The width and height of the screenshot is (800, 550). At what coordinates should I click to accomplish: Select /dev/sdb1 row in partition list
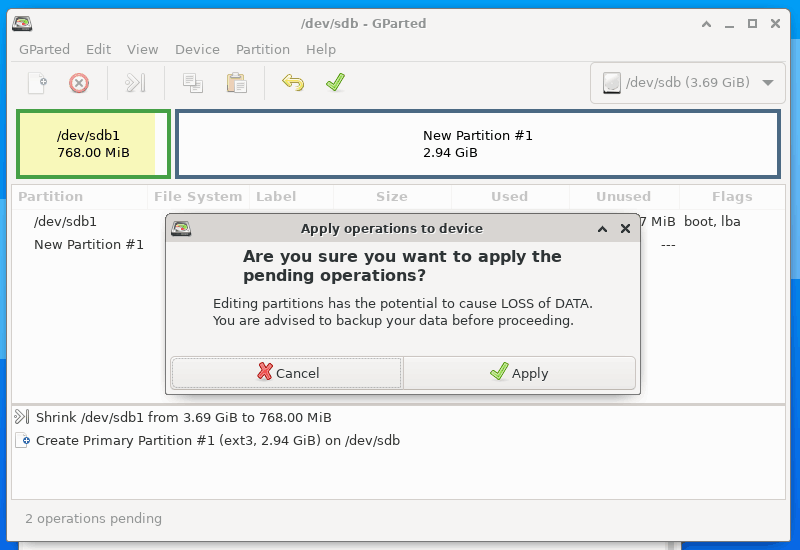click(398, 221)
